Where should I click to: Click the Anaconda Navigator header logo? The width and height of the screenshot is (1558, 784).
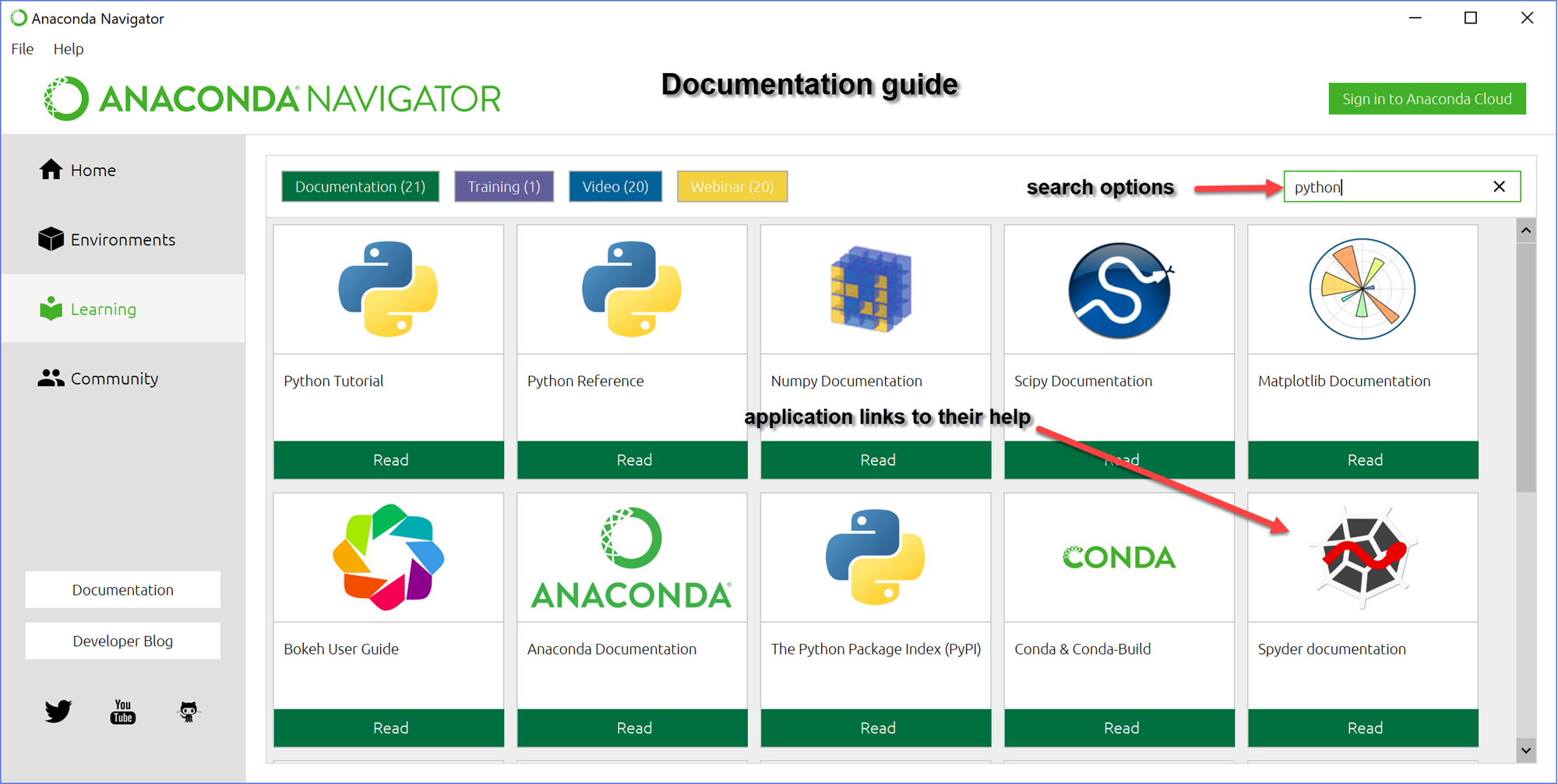[273, 99]
